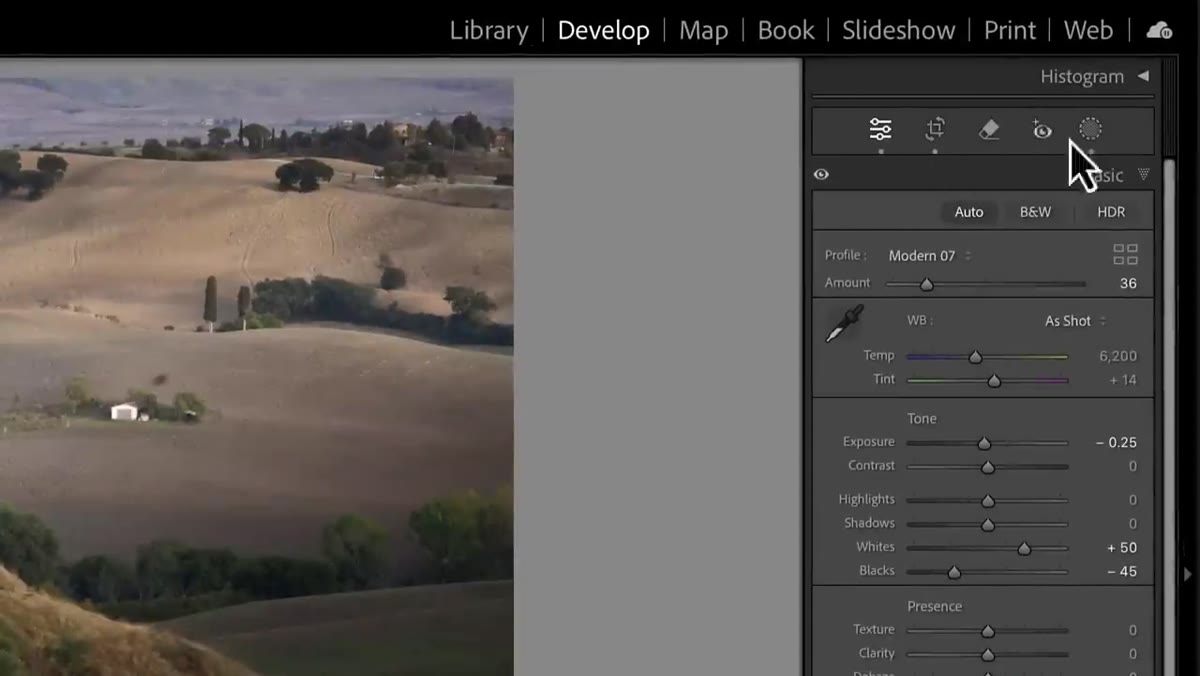Switch to the Library module
Viewport: 1200px width, 676px height.
[489, 30]
